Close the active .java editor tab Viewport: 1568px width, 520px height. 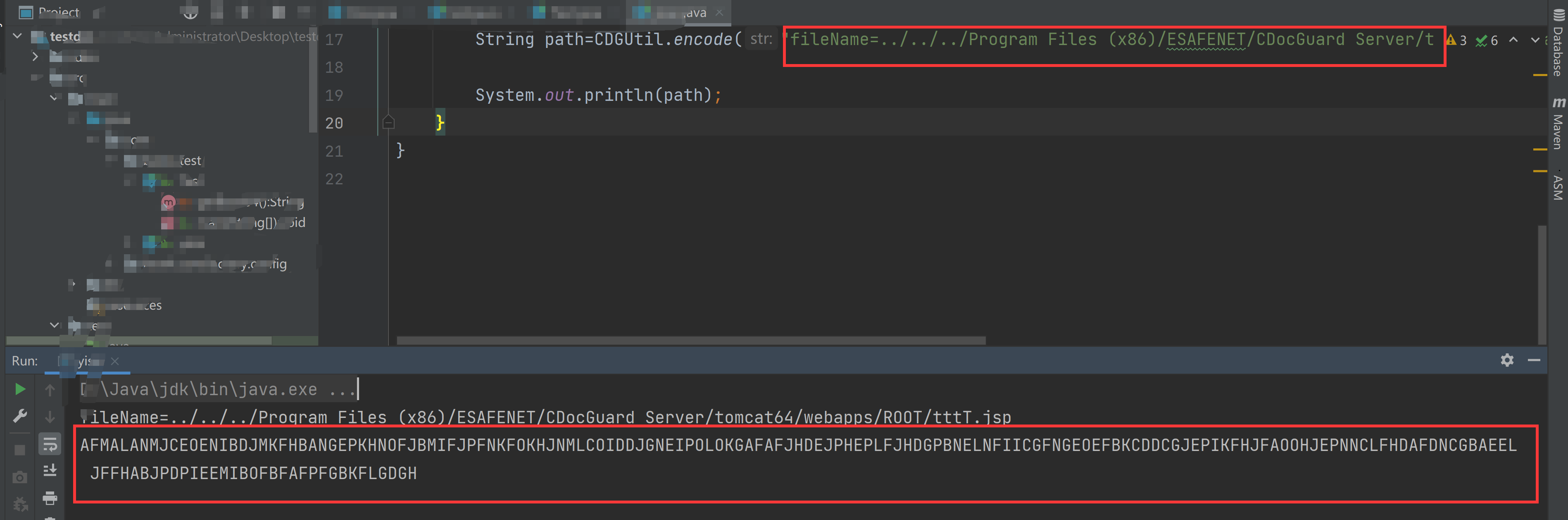point(719,12)
